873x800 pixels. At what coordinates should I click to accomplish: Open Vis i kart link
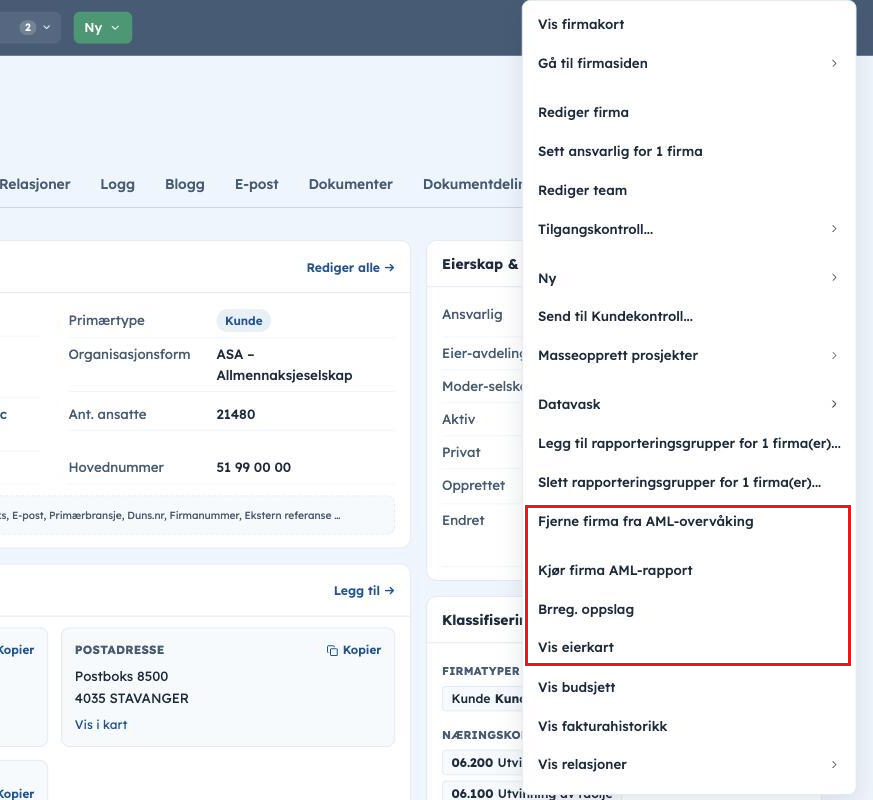tap(101, 725)
